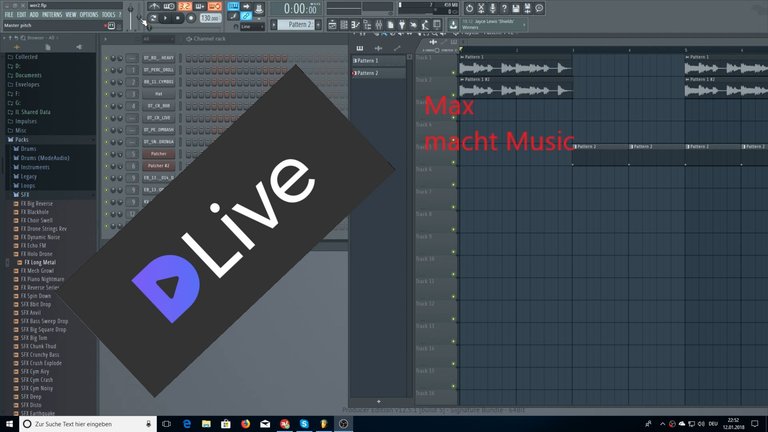Click the save floppy disk icon
Viewport: 768px width, 432px height.
point(516,8)
